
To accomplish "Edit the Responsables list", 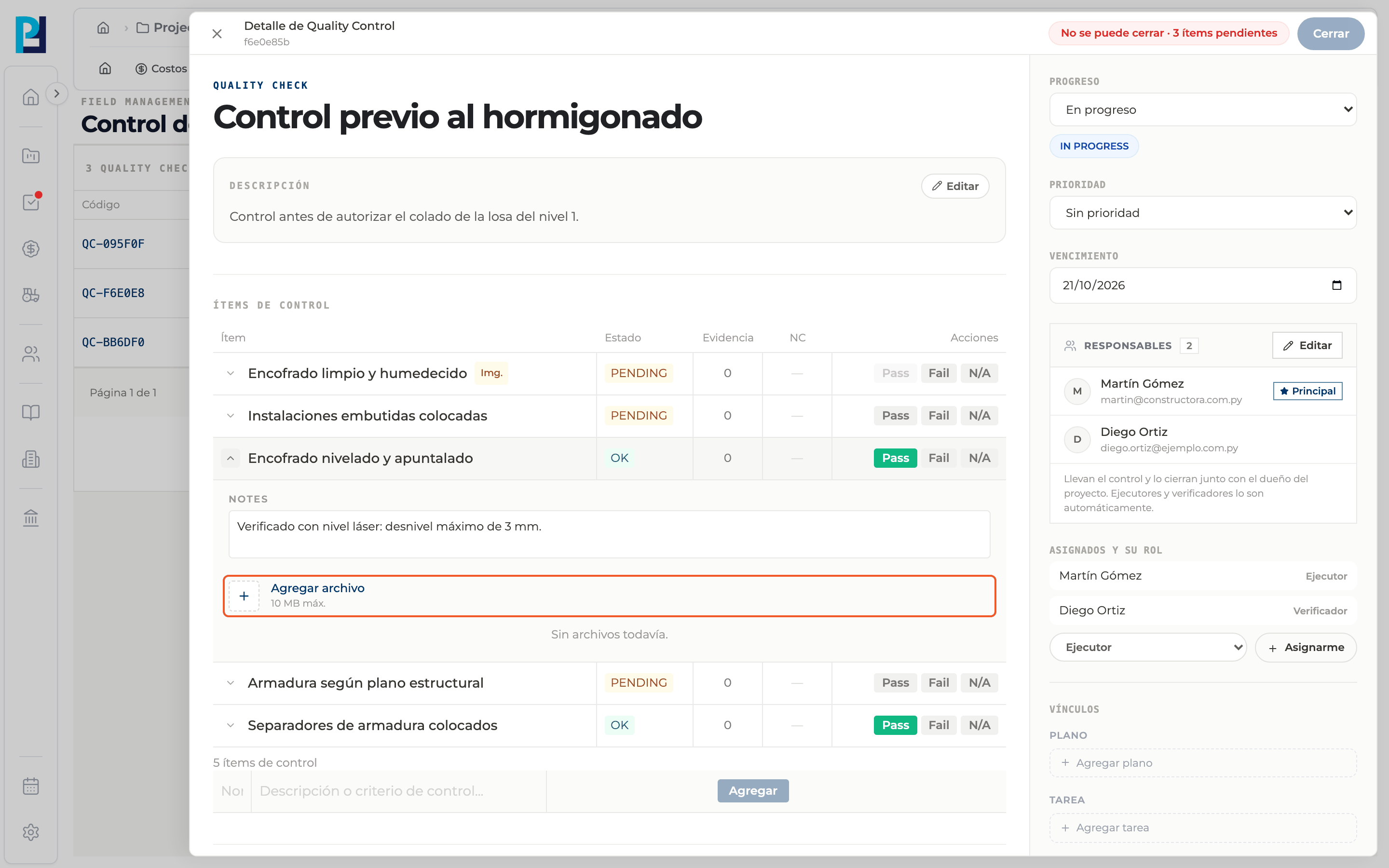I will (x=1307, y=346).
